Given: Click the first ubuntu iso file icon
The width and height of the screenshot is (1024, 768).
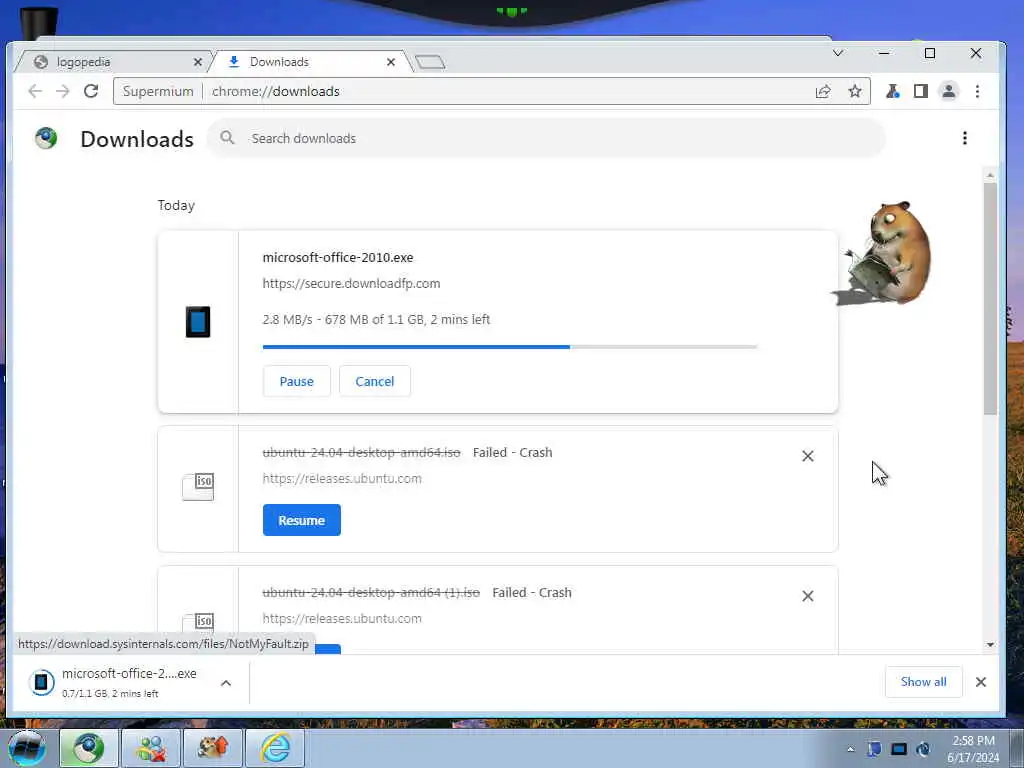Looking at the screenshot, I should click(198, 487).
